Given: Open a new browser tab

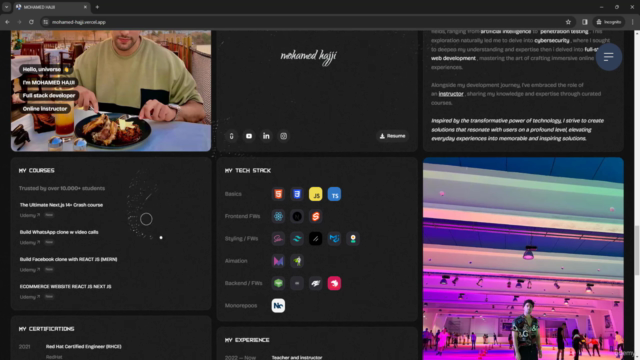Looking at the screenshot, I should (x=97, y=7).
